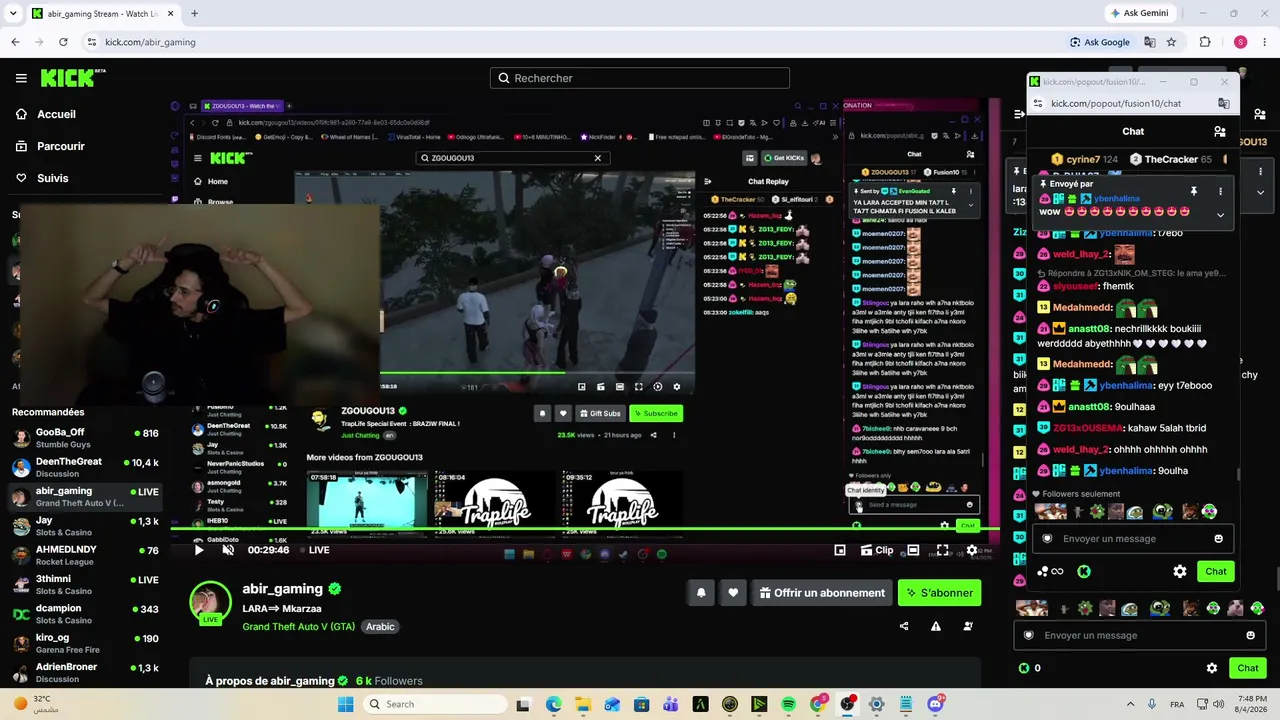The image size is (1280, 720).
Task: Select abir_gaming in the Recommandées list
Action: pos(85,496)
